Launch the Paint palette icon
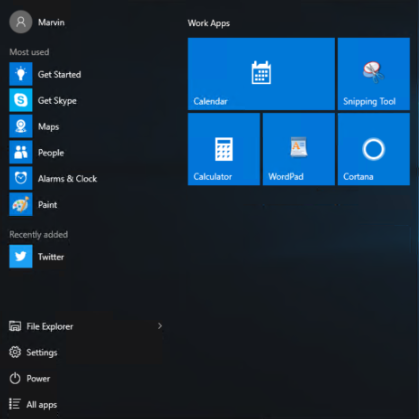This screenshot has width=419, height=419. click(21, 204)
